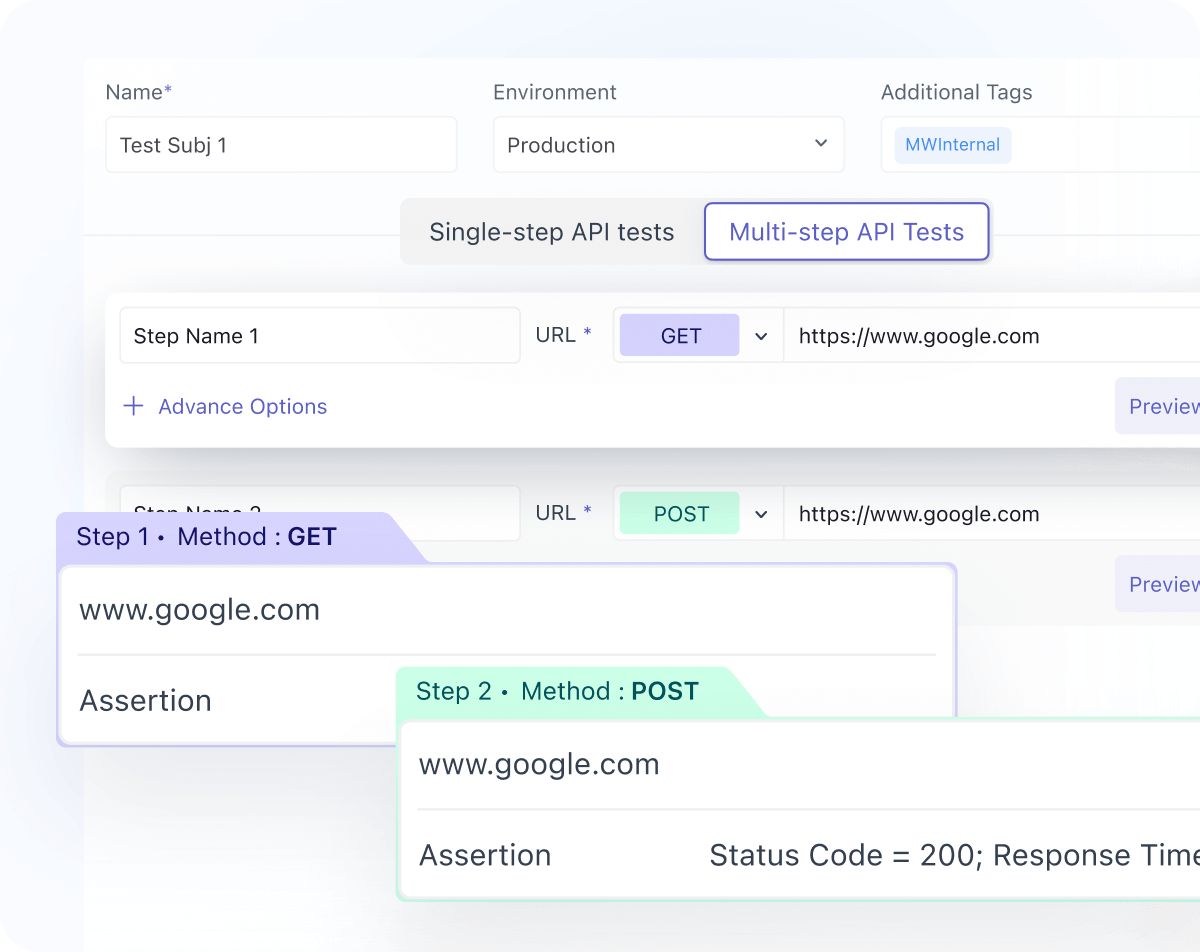Open the Environment dropdown showing Production

668,145
